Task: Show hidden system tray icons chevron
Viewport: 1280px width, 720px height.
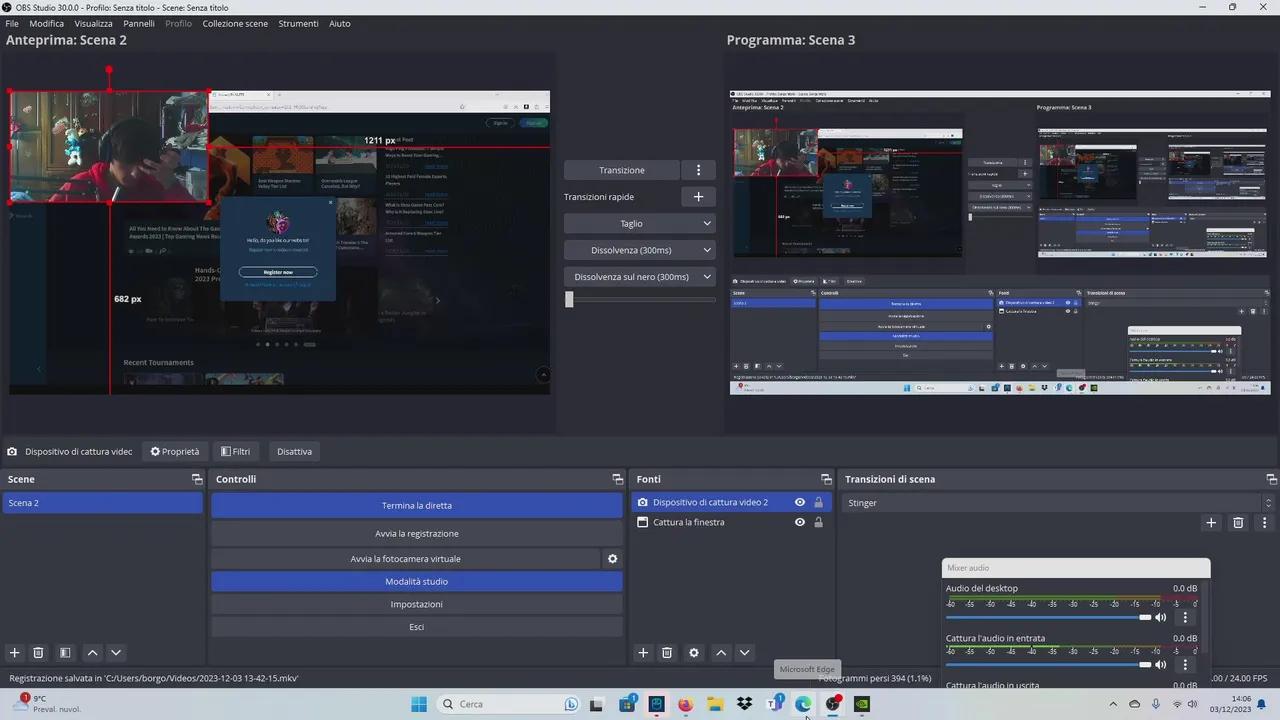Action: click(x=1112, y=704)
